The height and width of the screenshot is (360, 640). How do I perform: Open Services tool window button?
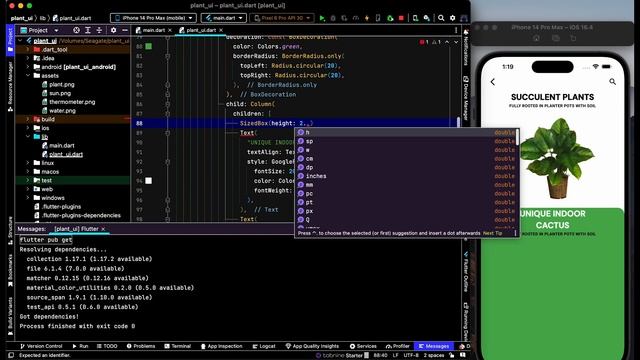[363, 346]
